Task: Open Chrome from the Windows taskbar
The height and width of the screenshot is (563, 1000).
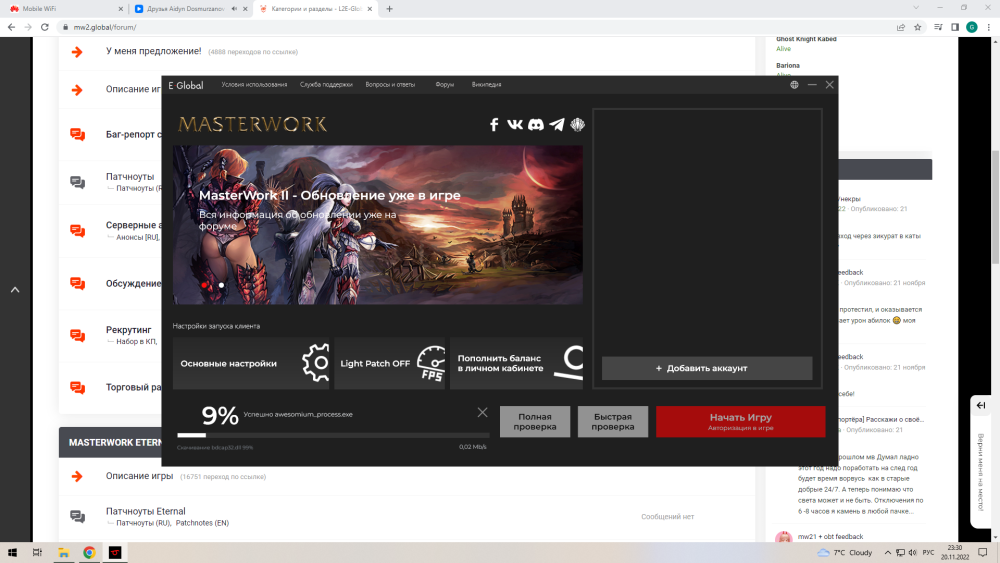Action: pyautogui.click(x=89, y=552)
